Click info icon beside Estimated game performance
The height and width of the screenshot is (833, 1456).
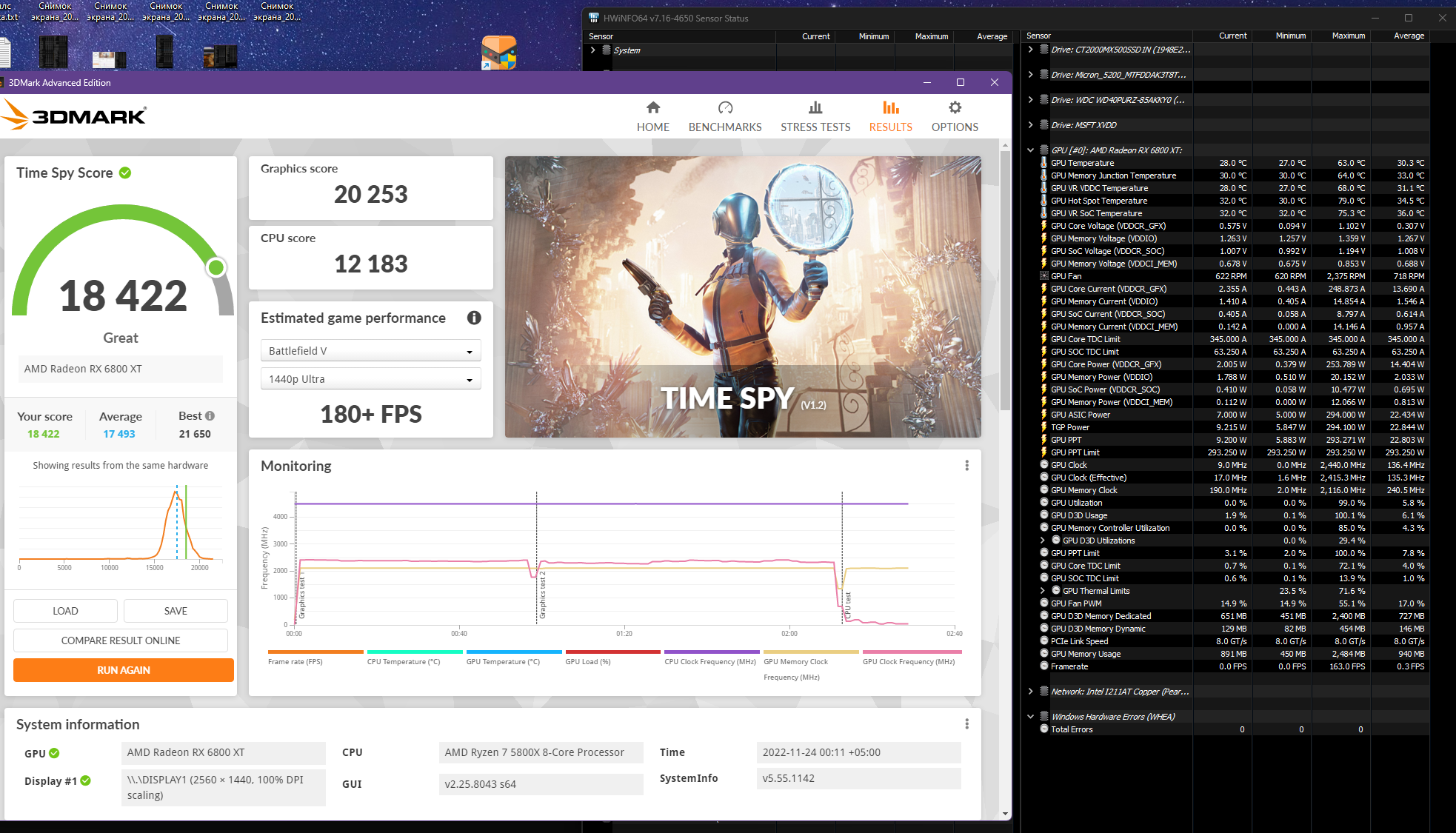474,318
